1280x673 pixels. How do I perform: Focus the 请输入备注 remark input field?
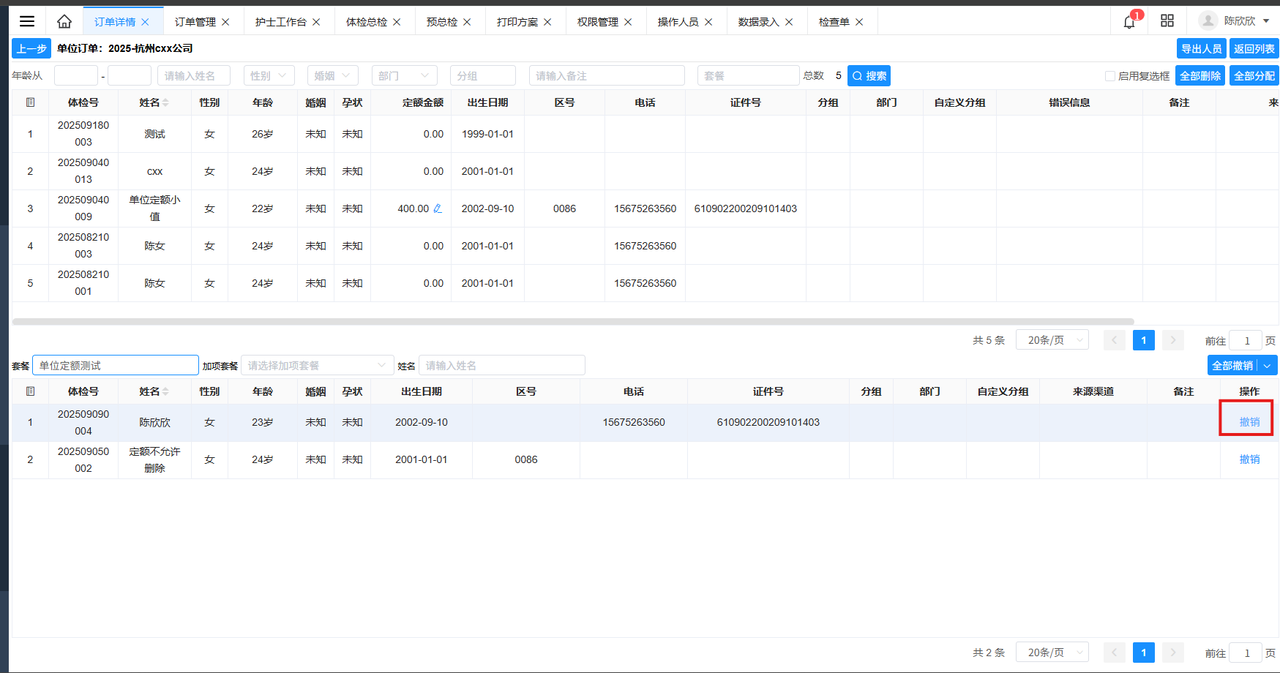click(606, 76)
